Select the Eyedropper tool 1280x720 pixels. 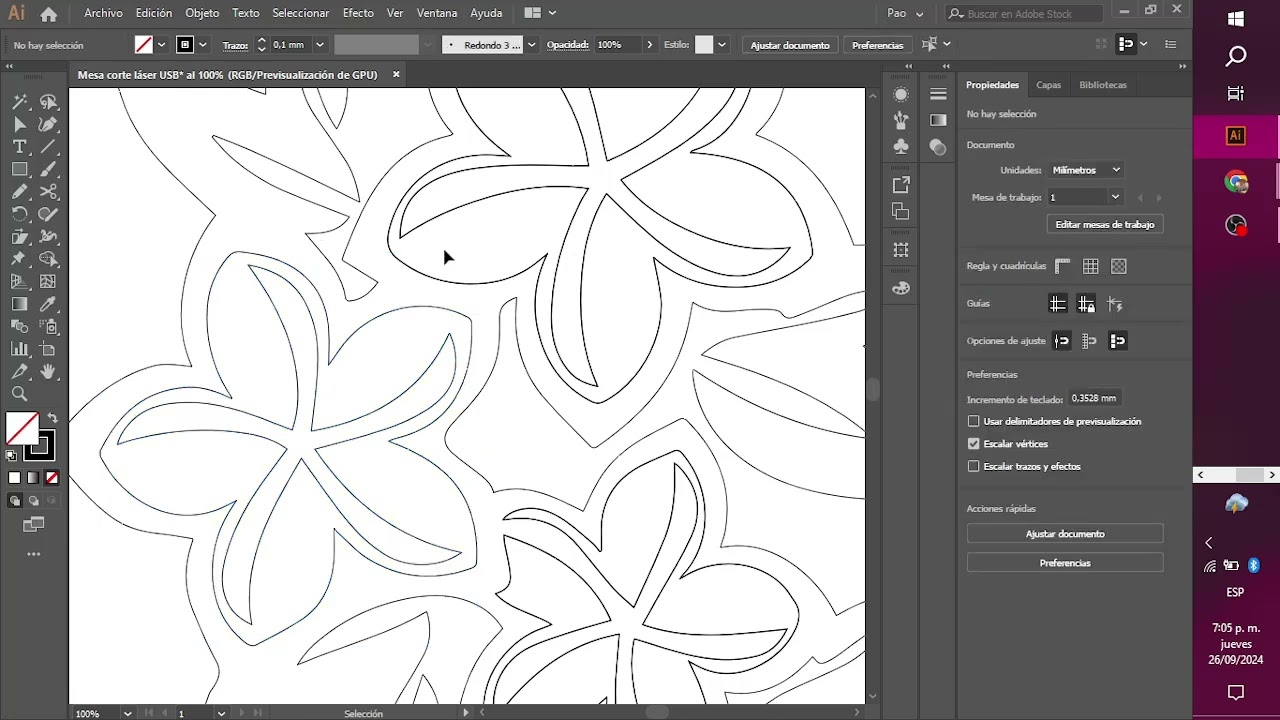tap(48, 304)
